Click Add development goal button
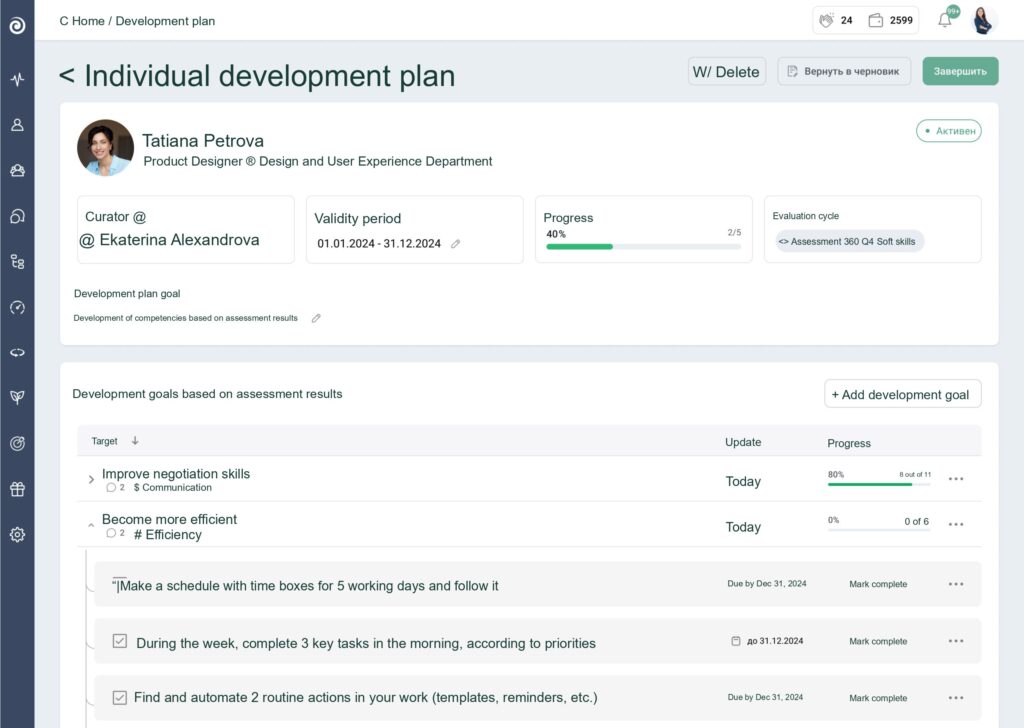 pos(903,394)
